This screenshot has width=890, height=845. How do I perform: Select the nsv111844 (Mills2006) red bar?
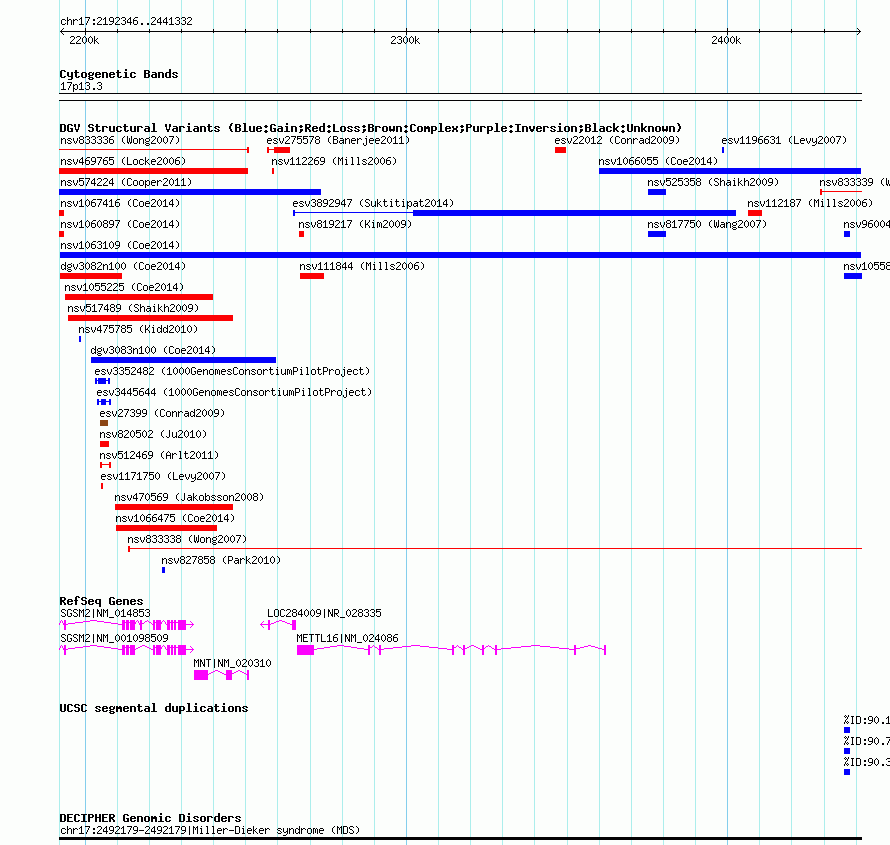tap(312, 276)
